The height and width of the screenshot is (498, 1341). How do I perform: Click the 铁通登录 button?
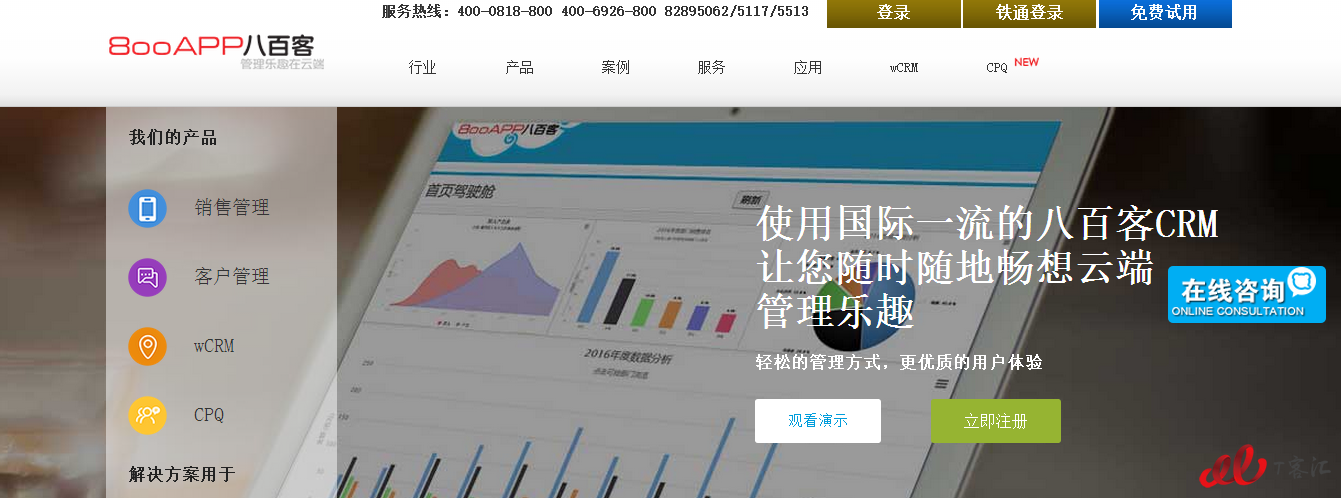coord(1029,13)
